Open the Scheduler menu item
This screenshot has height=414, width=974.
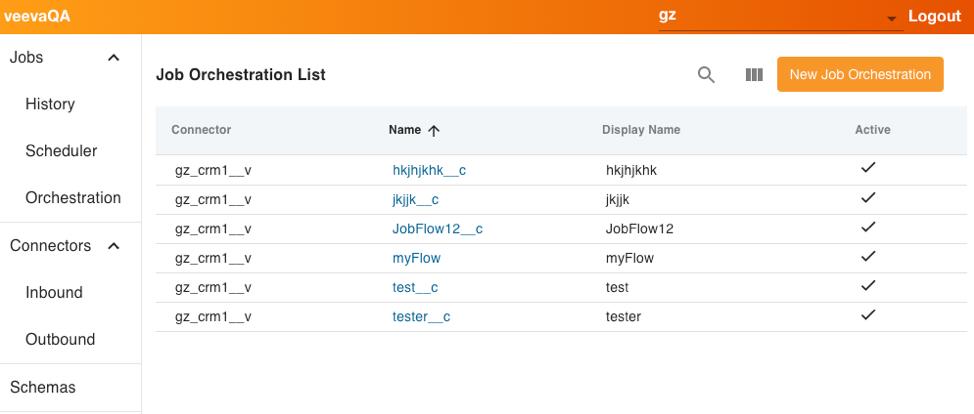pos(61,151)
